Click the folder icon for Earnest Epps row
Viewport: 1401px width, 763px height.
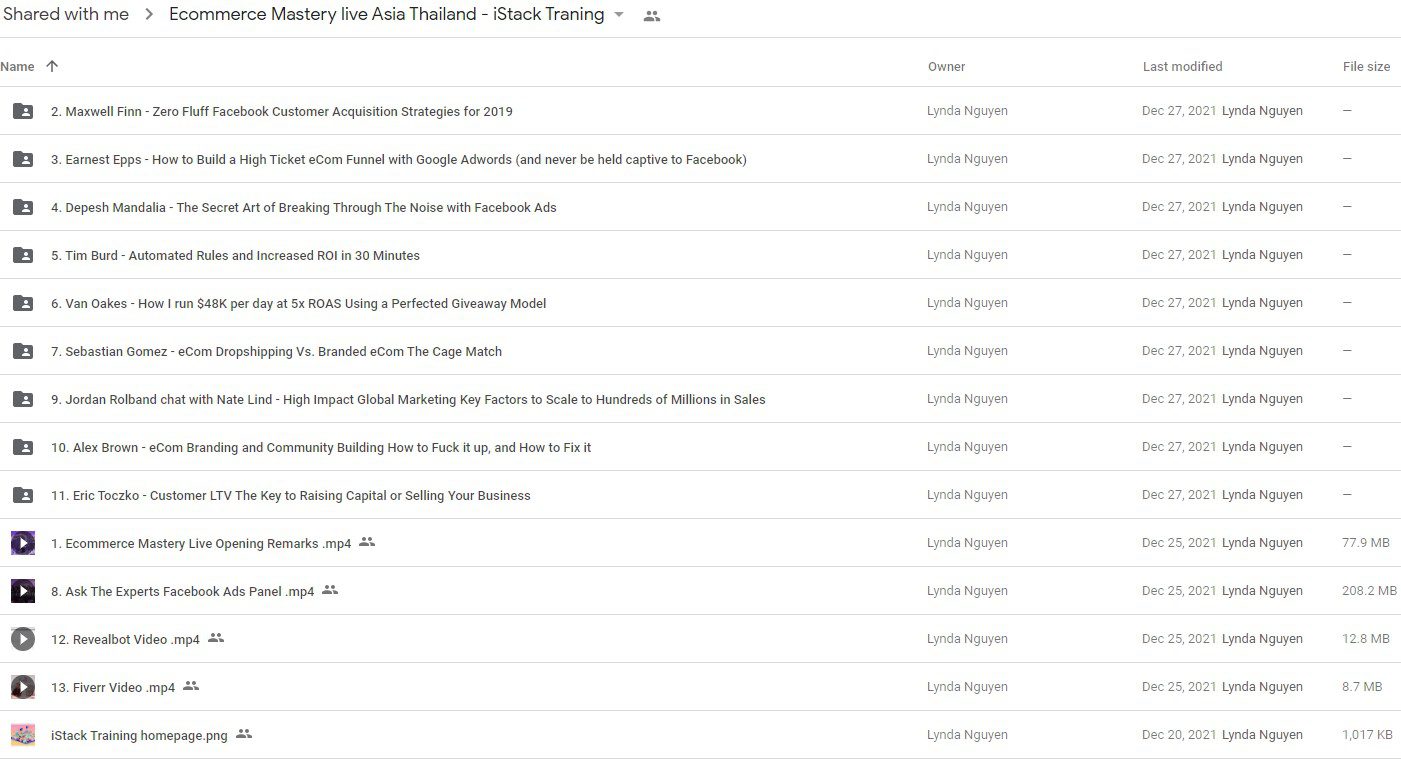pyautogui.click(x=23, y=159)
